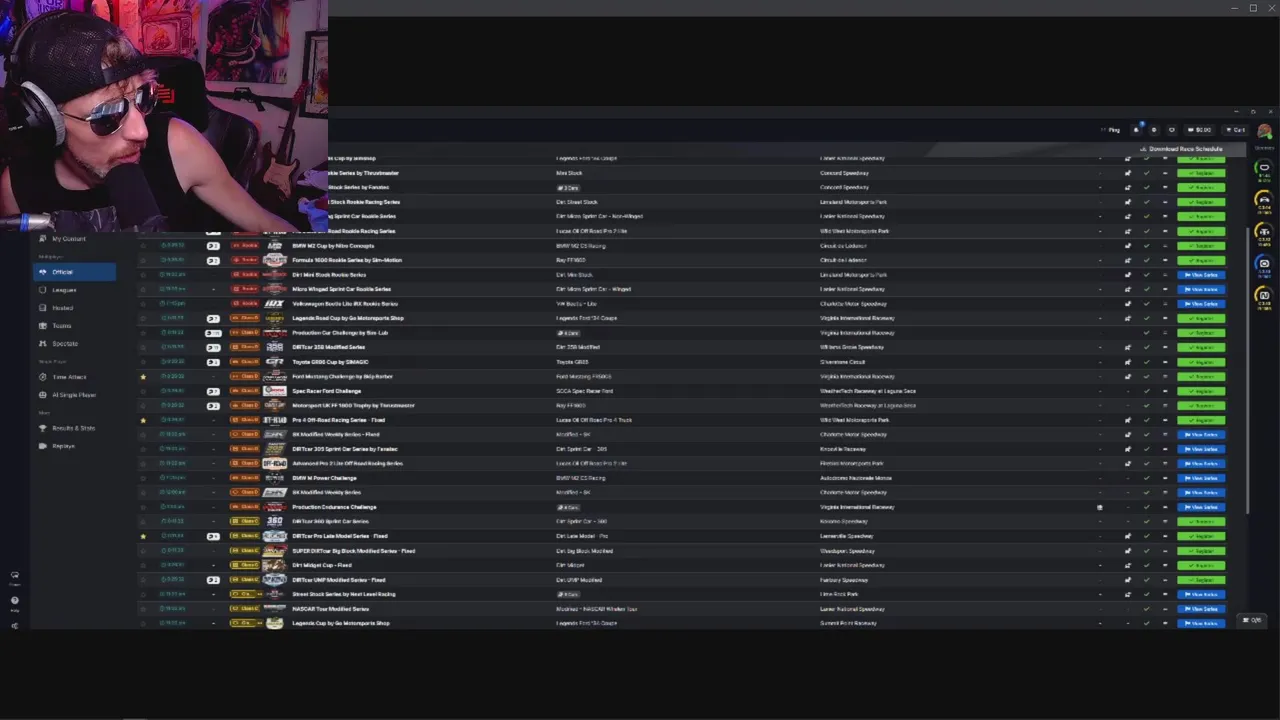Open My Content in the sidebar

pos(68,239)
